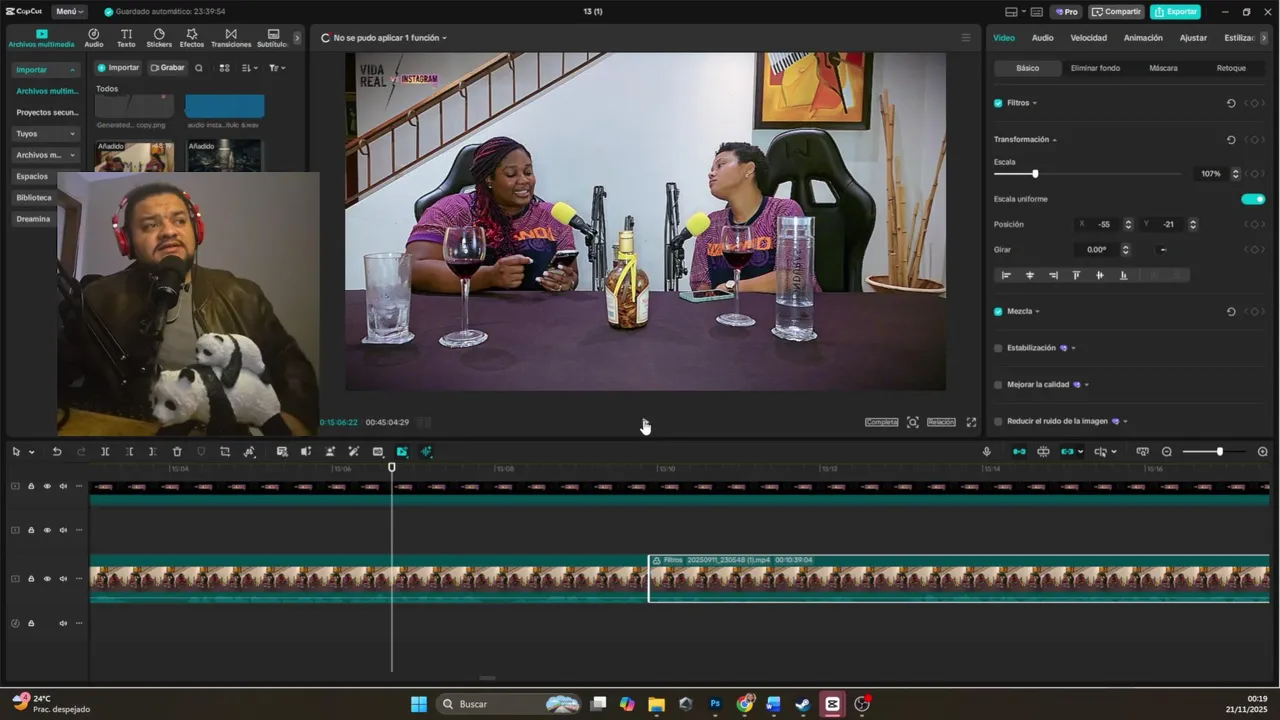Image resolution: width=1280 pixels, height=720 pixels.
Task: Mute the bottom audio track
Action: [63, 623]
